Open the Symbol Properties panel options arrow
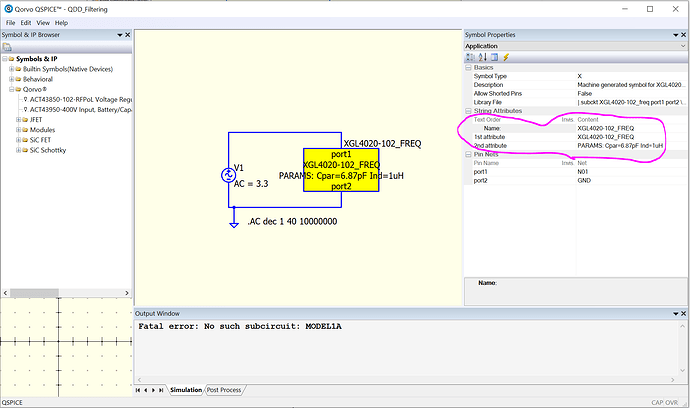 (675, 35)
